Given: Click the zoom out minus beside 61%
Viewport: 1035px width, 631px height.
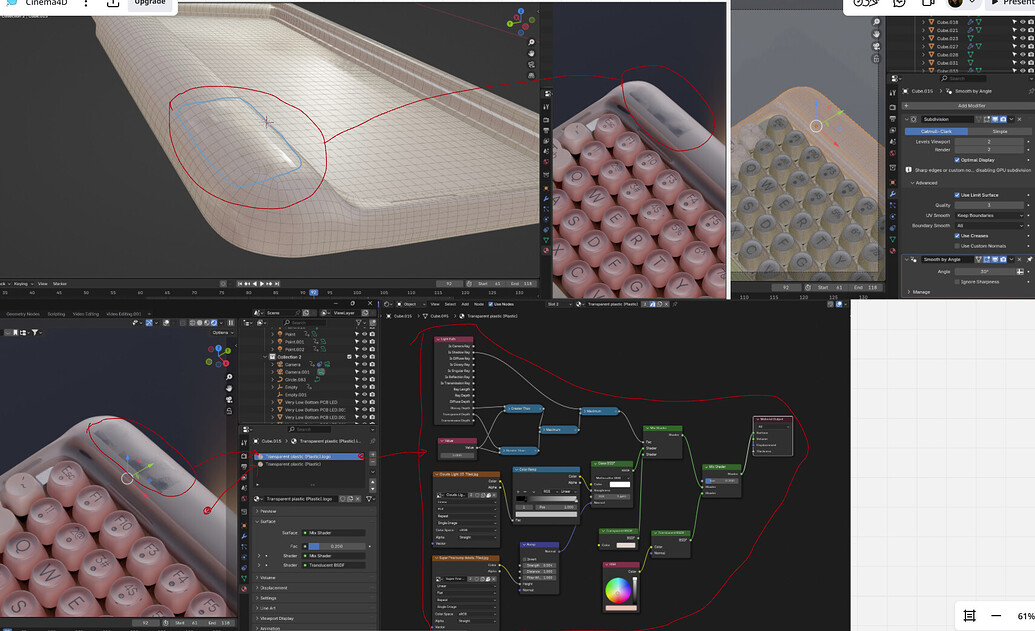Looking at the screenshot, I should click(996, 616).
